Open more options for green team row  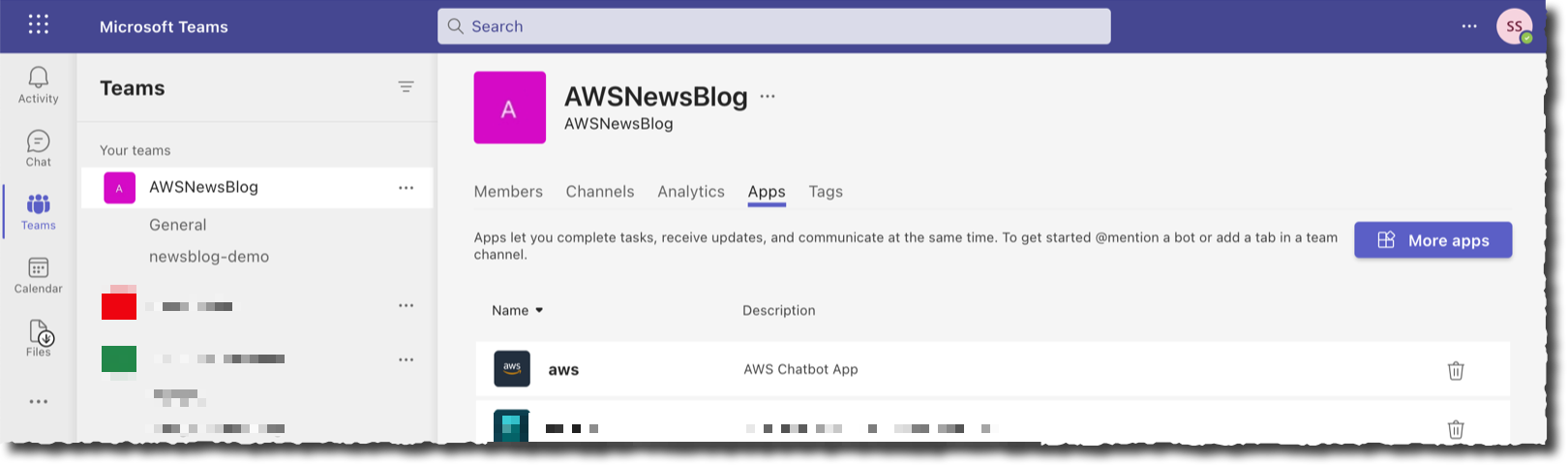coord(407,359)
